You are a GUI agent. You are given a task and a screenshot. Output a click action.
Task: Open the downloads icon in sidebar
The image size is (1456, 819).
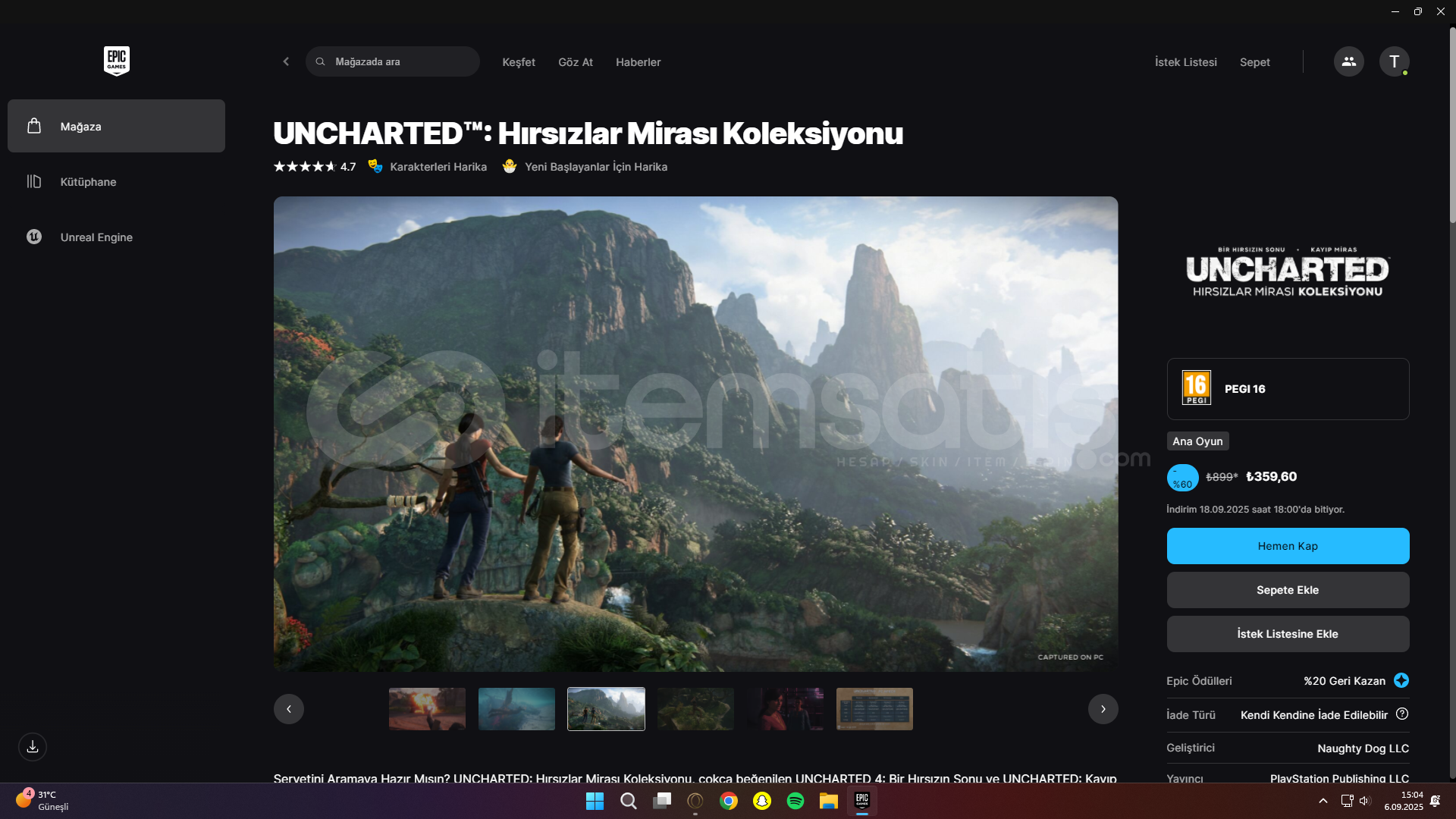pos(33,747)
